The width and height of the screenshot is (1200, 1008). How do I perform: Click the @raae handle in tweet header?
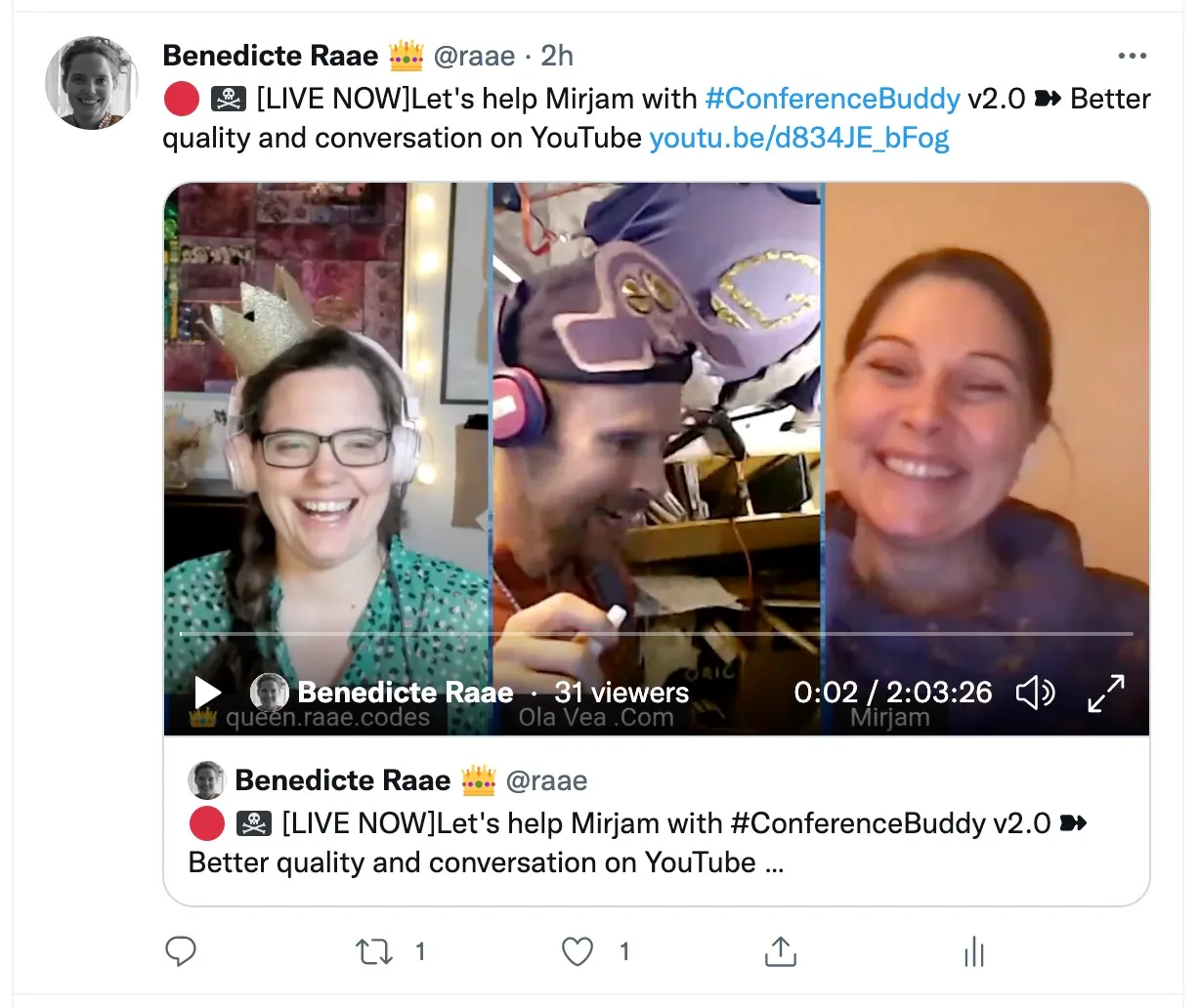point(474,56)
